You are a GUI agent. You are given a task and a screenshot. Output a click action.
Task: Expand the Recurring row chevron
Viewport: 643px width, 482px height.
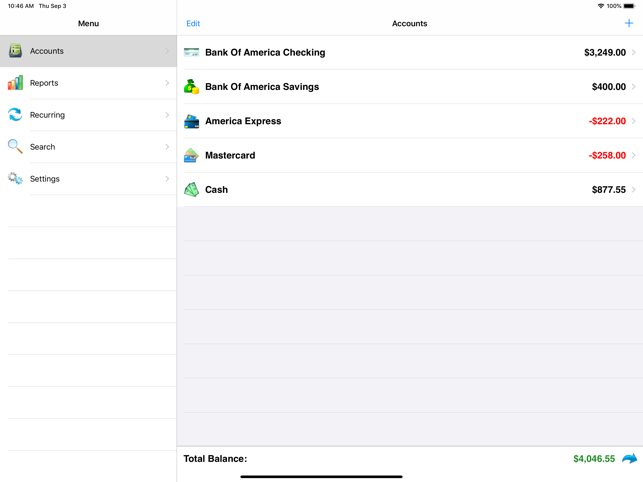click(167, 115)
